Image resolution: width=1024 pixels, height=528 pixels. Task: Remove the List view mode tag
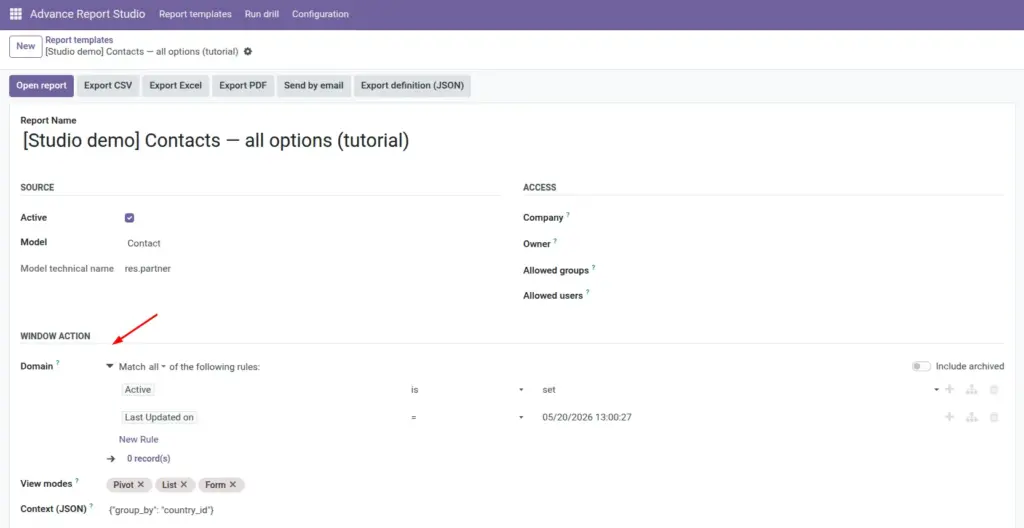click(x=184, y=485)
